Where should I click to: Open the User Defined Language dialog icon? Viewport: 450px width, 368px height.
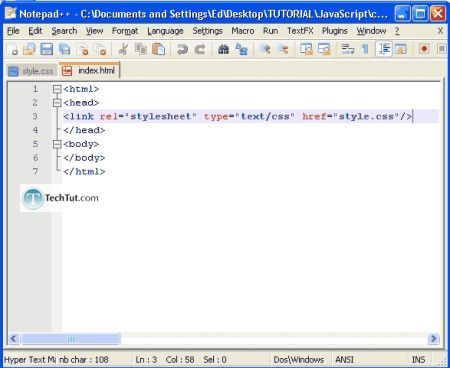[401, 49]
